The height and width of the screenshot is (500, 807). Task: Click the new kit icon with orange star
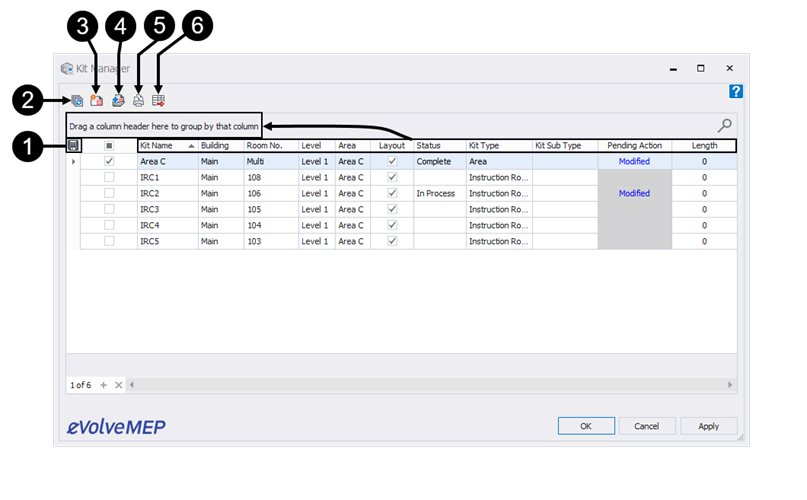(96, 100)
